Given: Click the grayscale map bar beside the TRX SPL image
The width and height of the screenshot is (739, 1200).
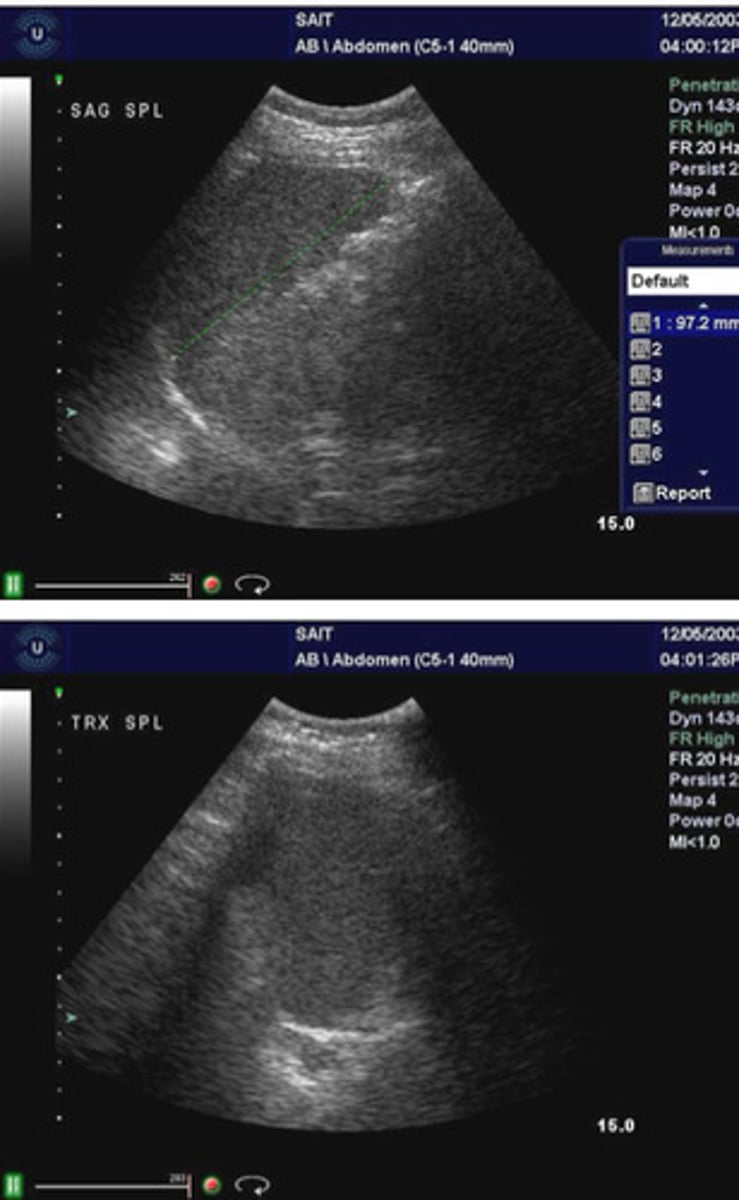Looking at the screenshot, I should (x=15, y=782).
